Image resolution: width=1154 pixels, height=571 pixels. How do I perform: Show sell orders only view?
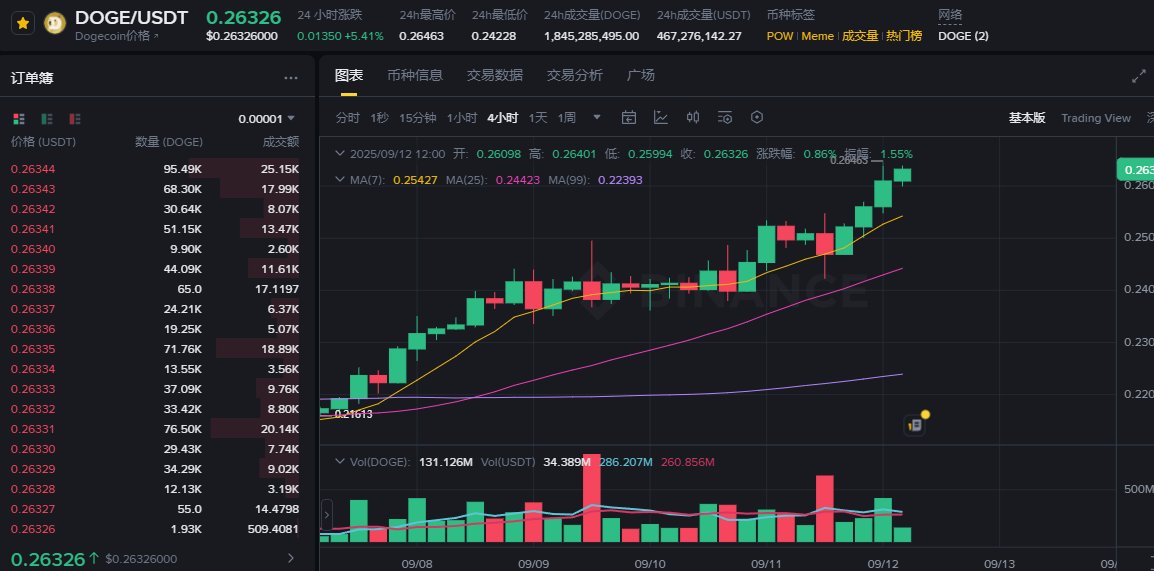point(75,118)
